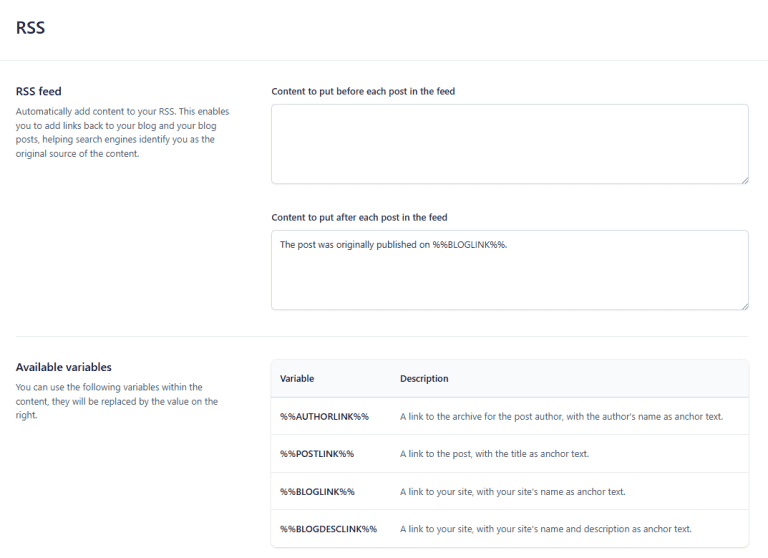This screenshot has width=768, height=558.
Task: Click the 'RSS' page title
Action: coord(30,28)
